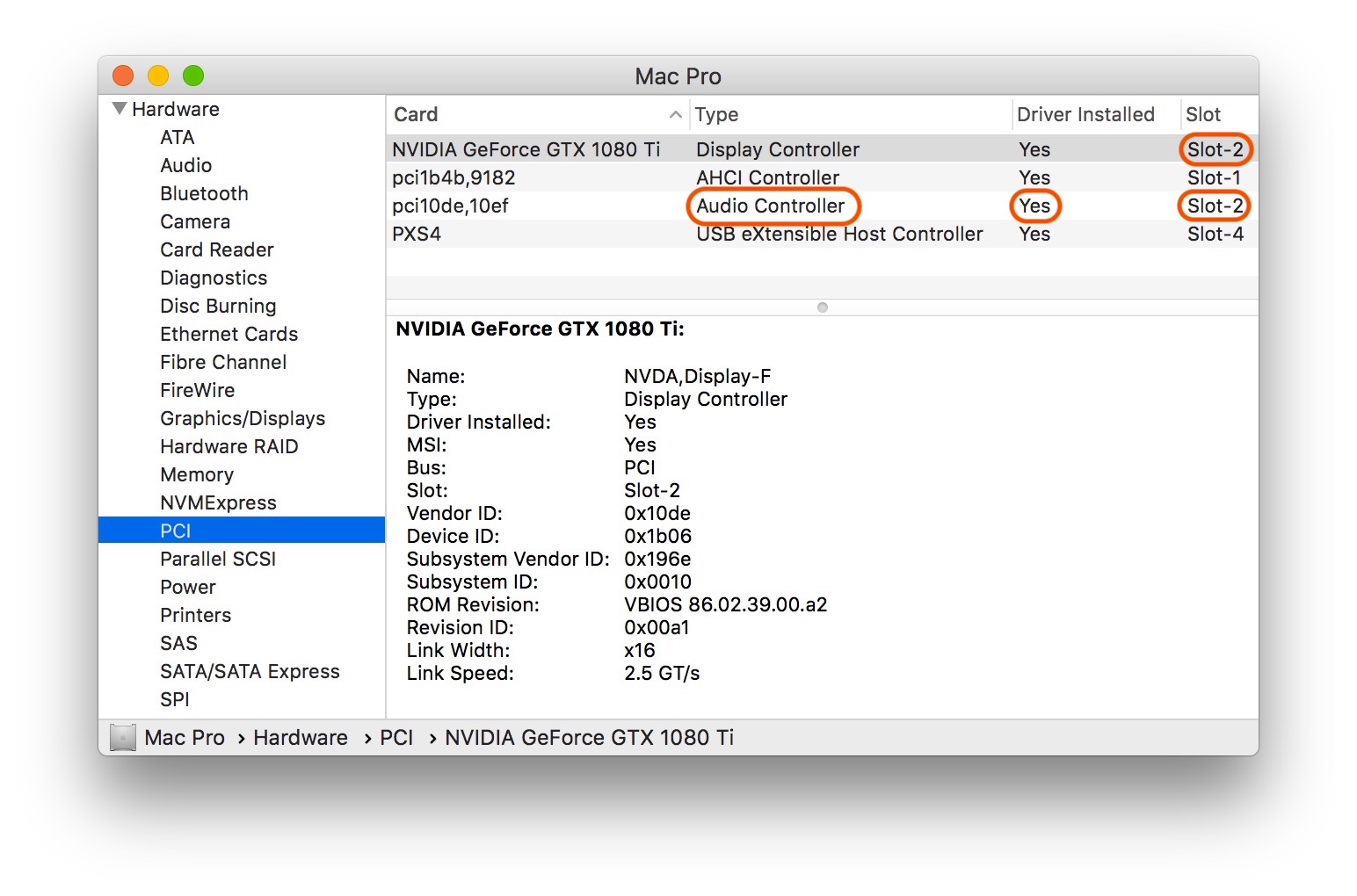Open the Bluetooth section
The width and height of the screenshot is (1357, 896).
205,193
